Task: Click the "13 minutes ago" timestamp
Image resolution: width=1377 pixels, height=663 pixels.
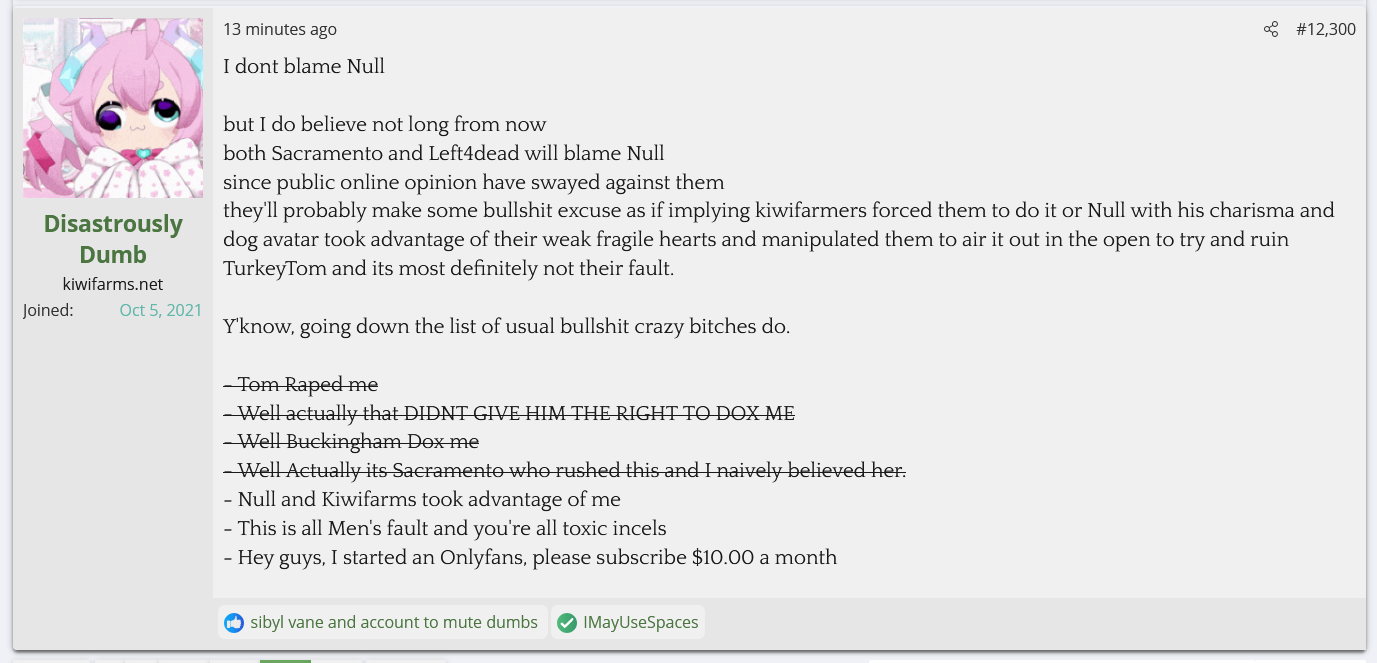Action: coord(280,30)
